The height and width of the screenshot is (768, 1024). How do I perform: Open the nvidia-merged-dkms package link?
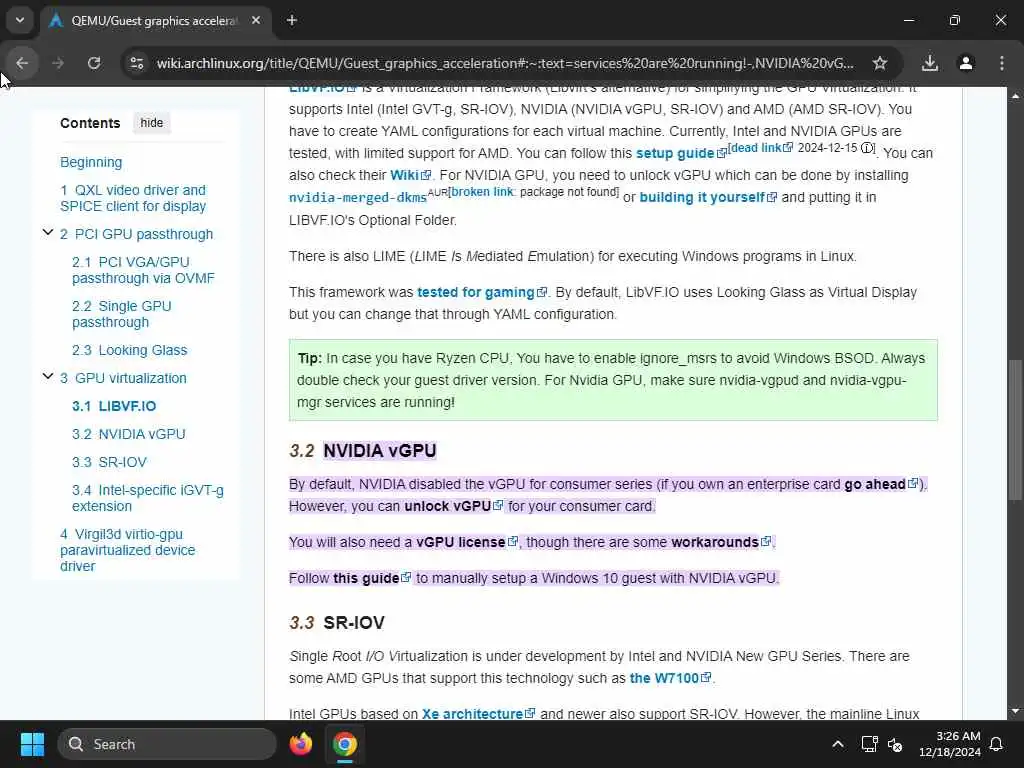click(x=358, y=198)
